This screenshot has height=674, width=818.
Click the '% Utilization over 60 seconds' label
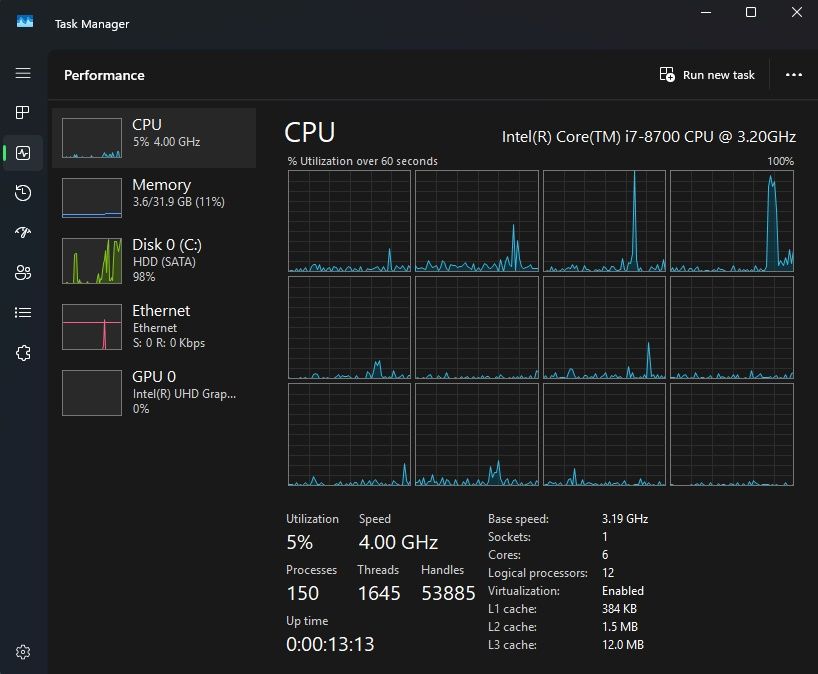coord(363,161)
